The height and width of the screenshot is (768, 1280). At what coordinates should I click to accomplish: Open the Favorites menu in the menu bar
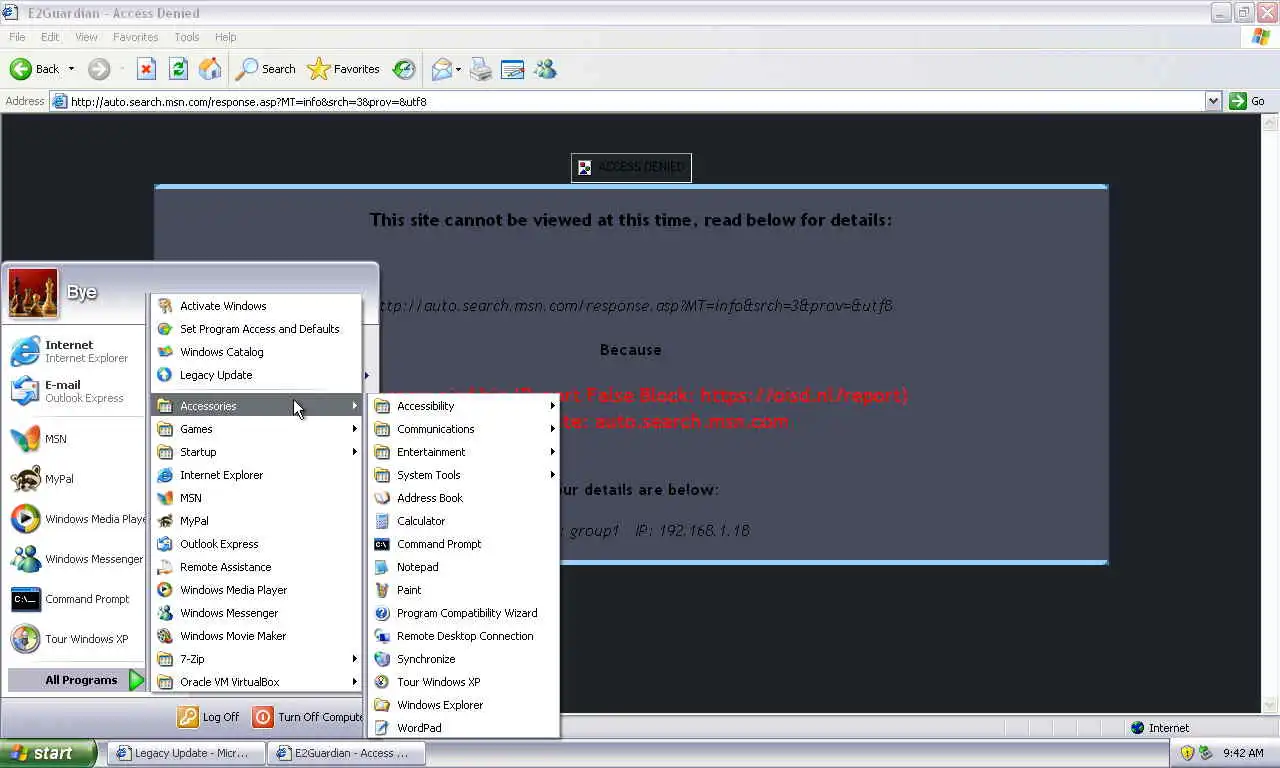[135, 37]
